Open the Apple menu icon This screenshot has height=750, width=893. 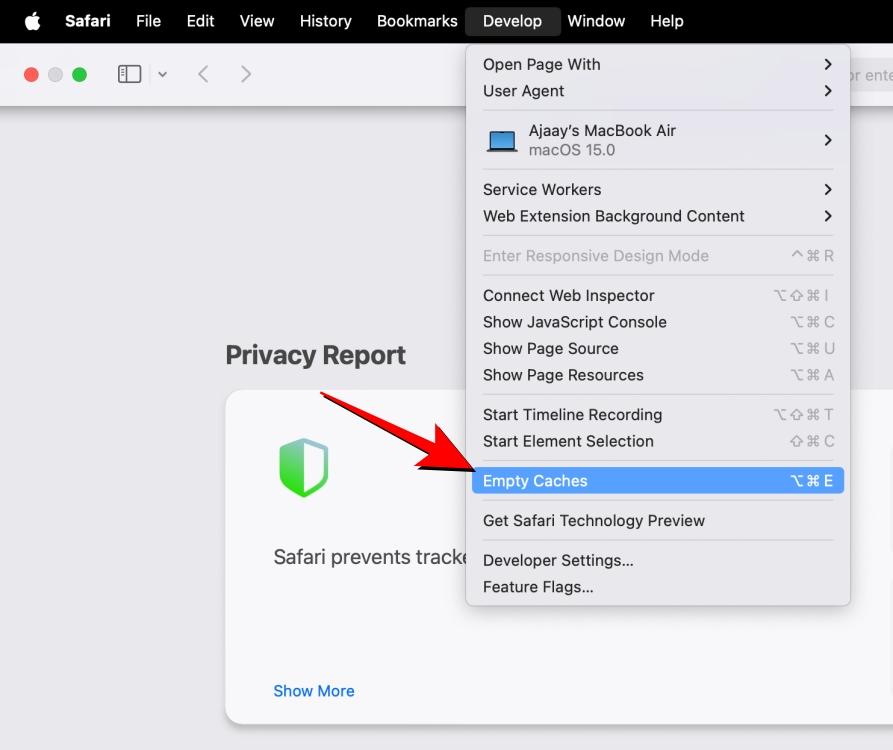(32, 22)
